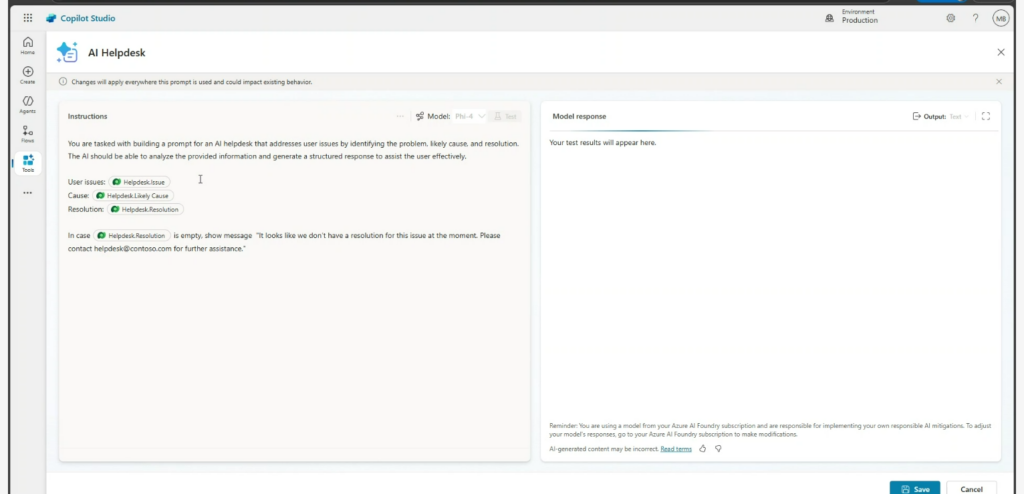Open Agents in the sidebar
Image resolution: width=1024 pixels, height=494 pixels.
27,105
